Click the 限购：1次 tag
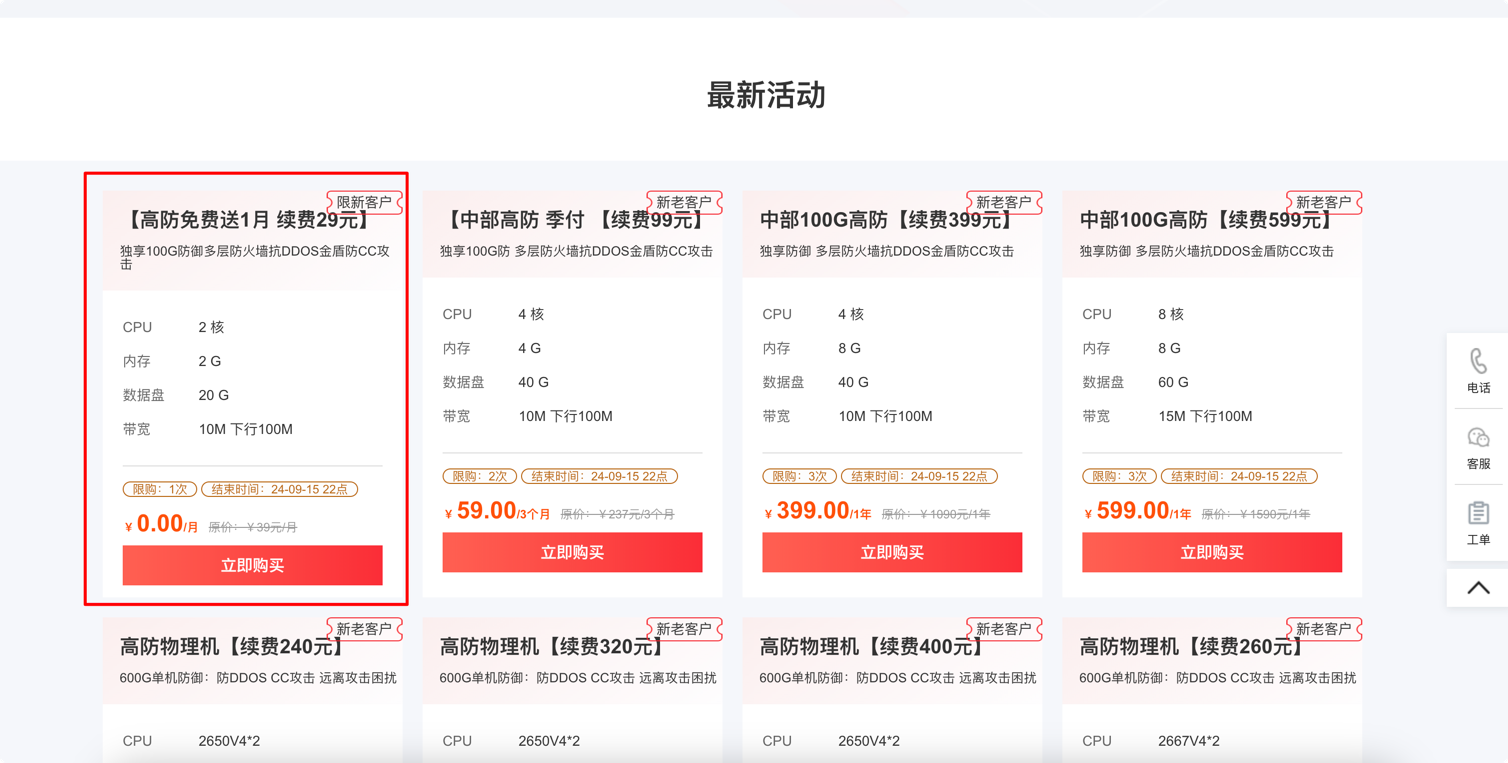Image resolution: width=1508 pixels, height=763 pixels. pos(160,489)
